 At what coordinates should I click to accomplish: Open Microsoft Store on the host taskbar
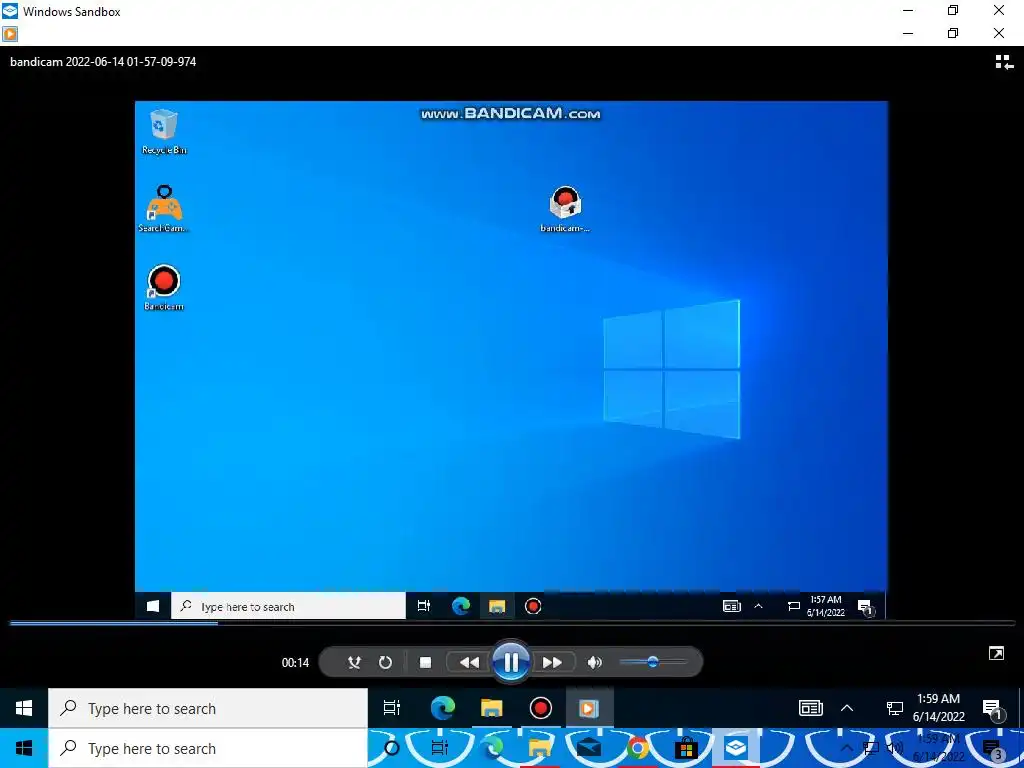tap(686, 748)
